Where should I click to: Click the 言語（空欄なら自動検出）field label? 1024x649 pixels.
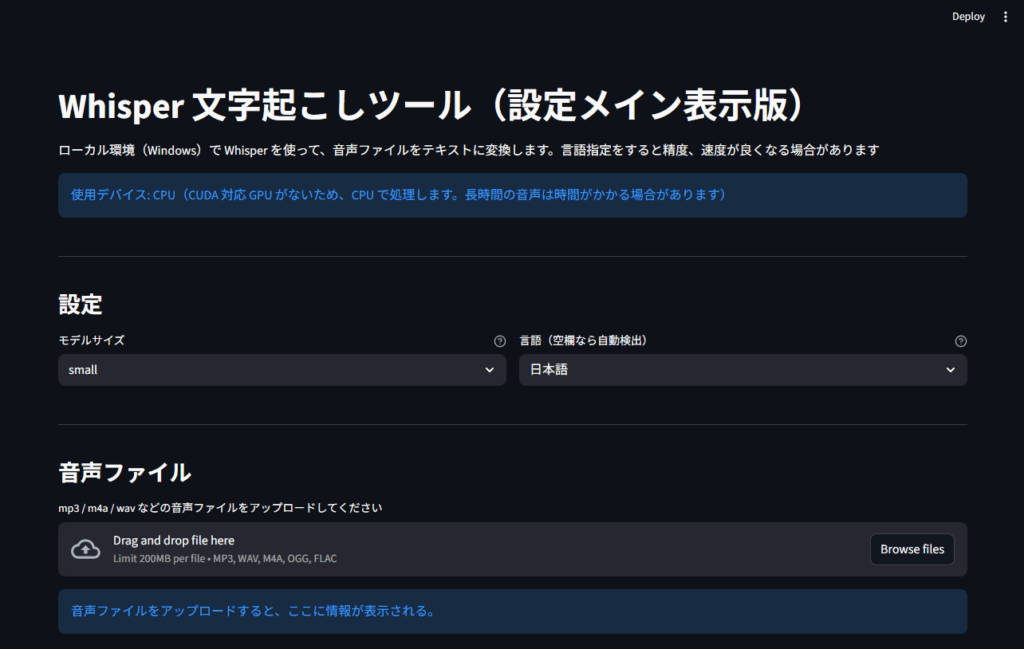click(584, 341)
